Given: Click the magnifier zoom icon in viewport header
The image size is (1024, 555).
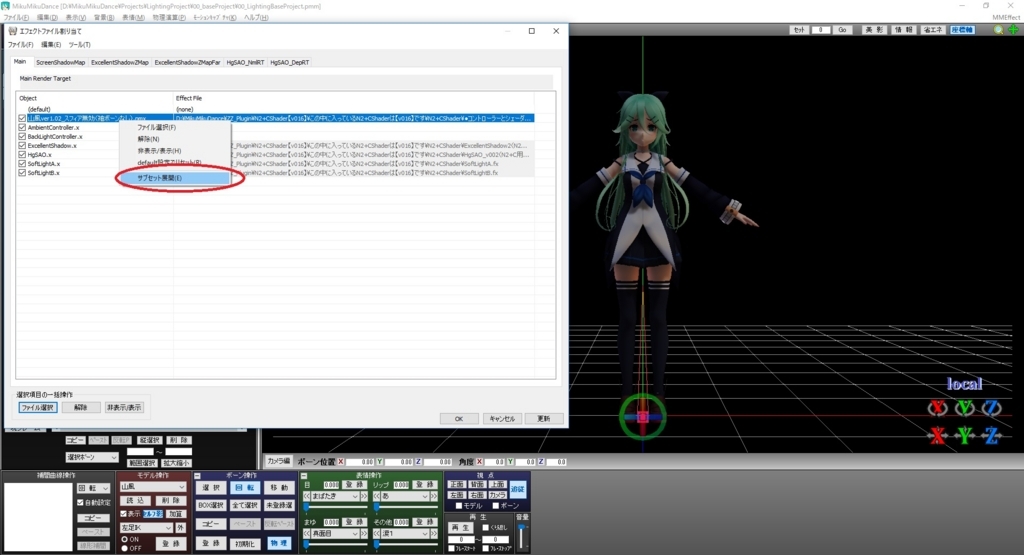Looking at the screenshot, I should coord(998,30).
